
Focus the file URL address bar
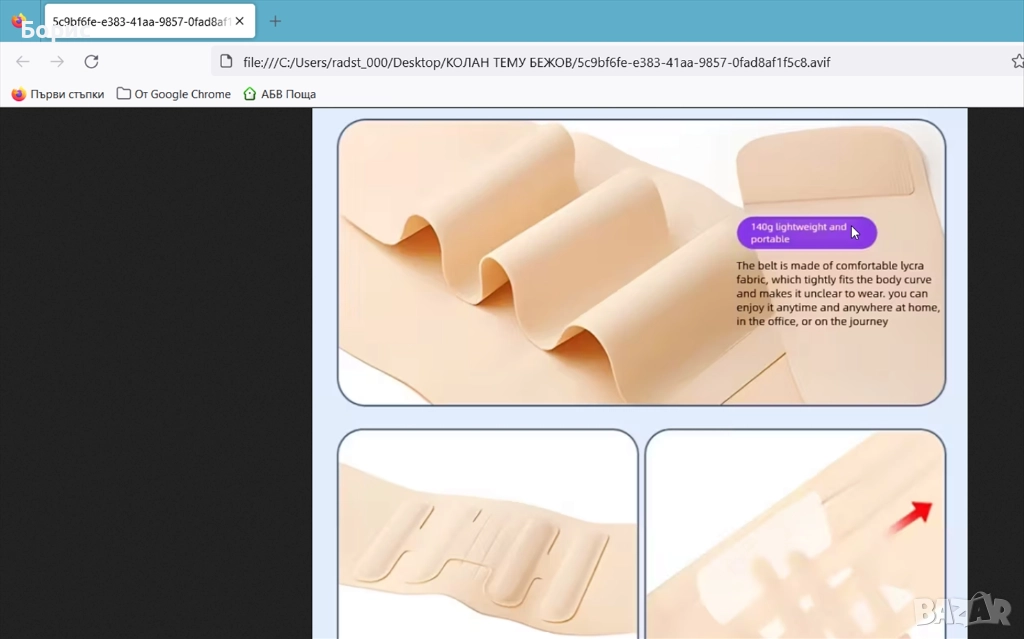(600, 62)
